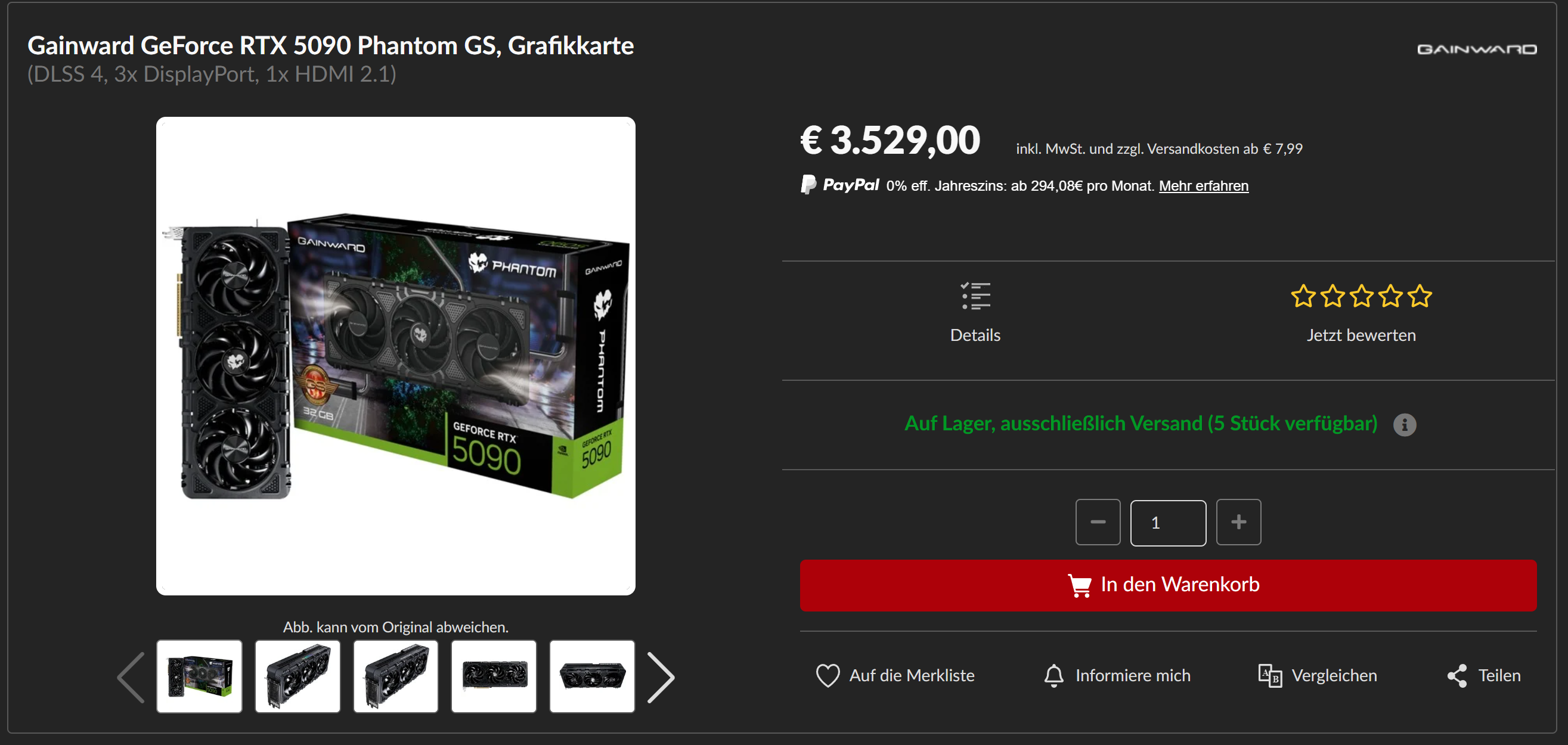The width and height of the screenshot is (1568, 745).
Task: Rate the product with the fifth star
Action: 1420,296
